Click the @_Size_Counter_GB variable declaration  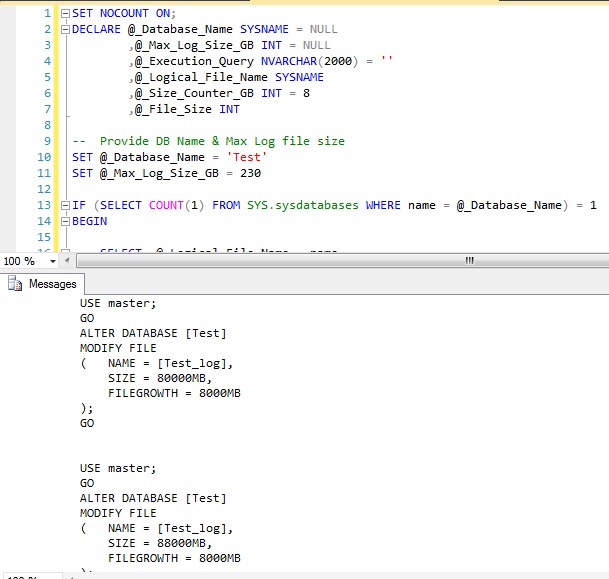[194, 93]
